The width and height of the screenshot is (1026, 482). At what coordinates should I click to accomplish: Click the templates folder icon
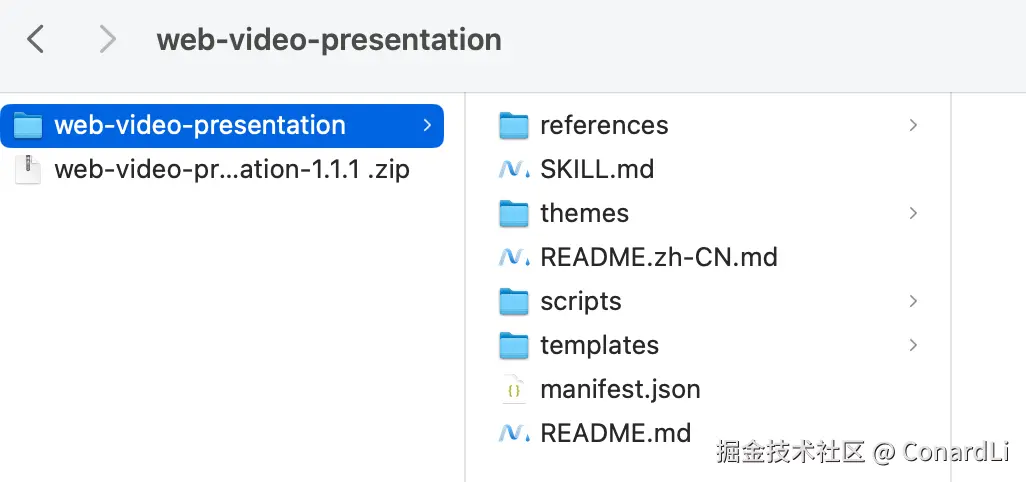(514, 345)
